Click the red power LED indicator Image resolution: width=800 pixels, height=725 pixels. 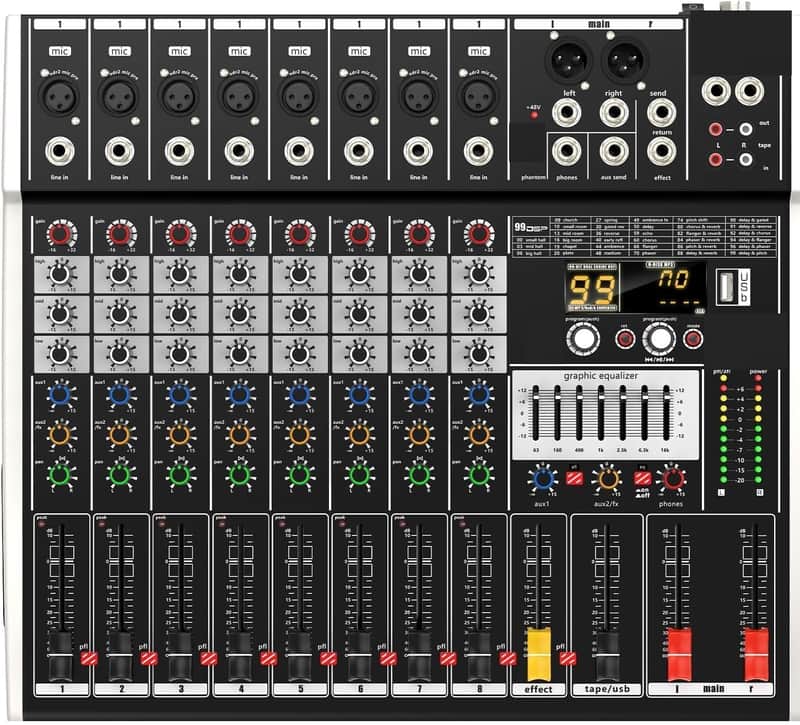758,379
